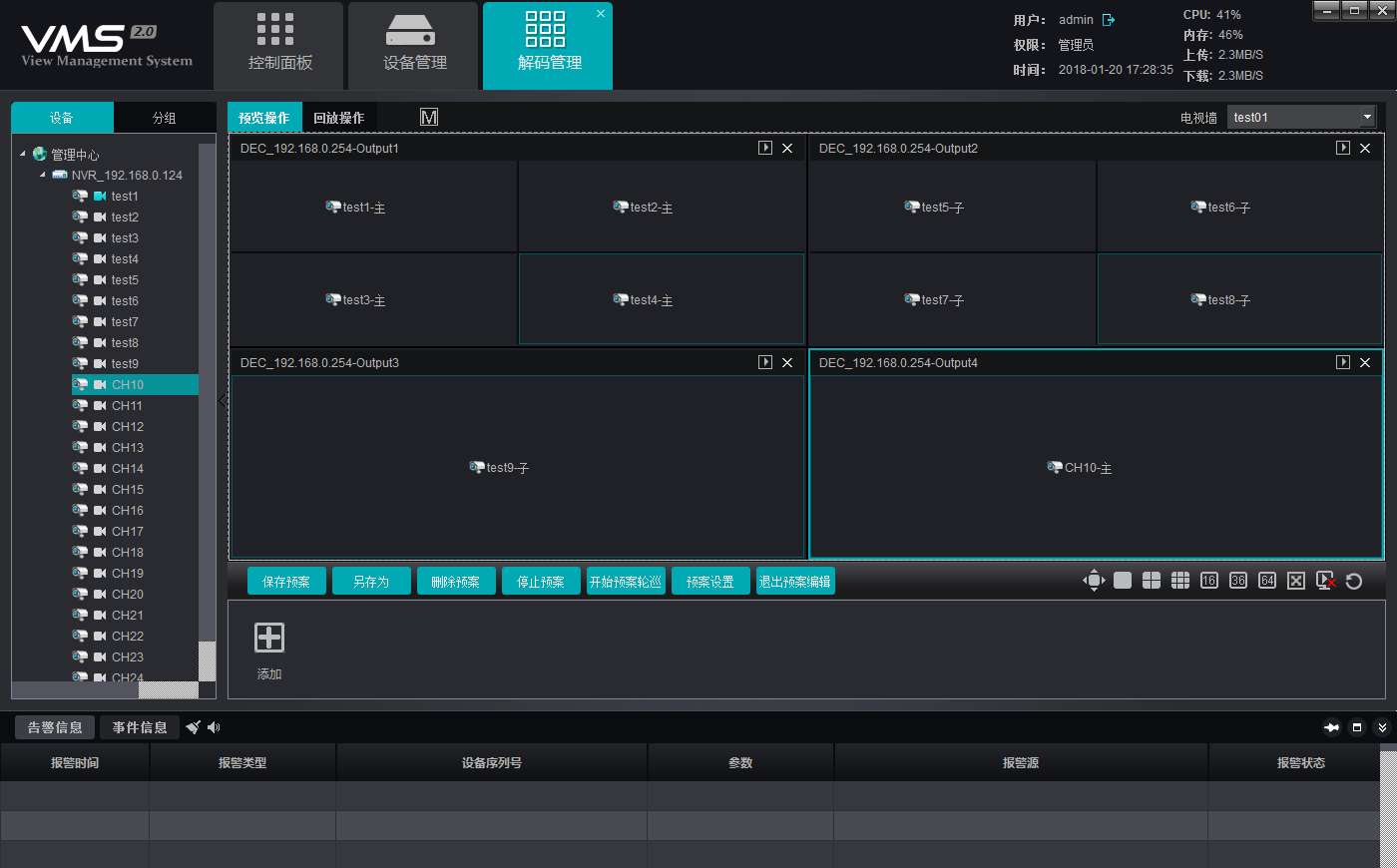Click play icon on Output1 header
This screenshot has height=868, width=1397.
765,148
